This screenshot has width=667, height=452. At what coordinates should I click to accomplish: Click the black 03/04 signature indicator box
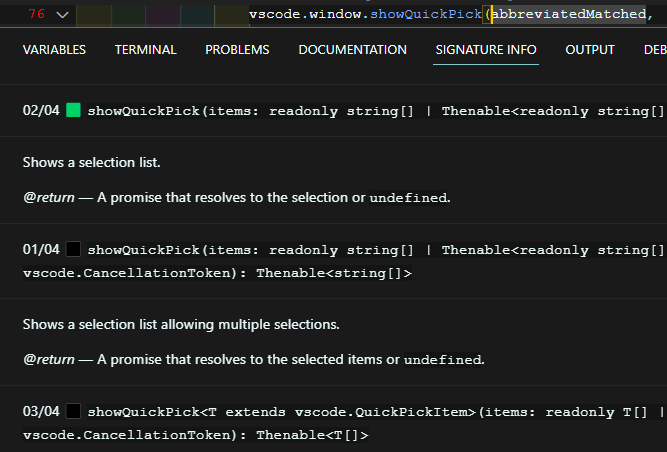[73, 411]
